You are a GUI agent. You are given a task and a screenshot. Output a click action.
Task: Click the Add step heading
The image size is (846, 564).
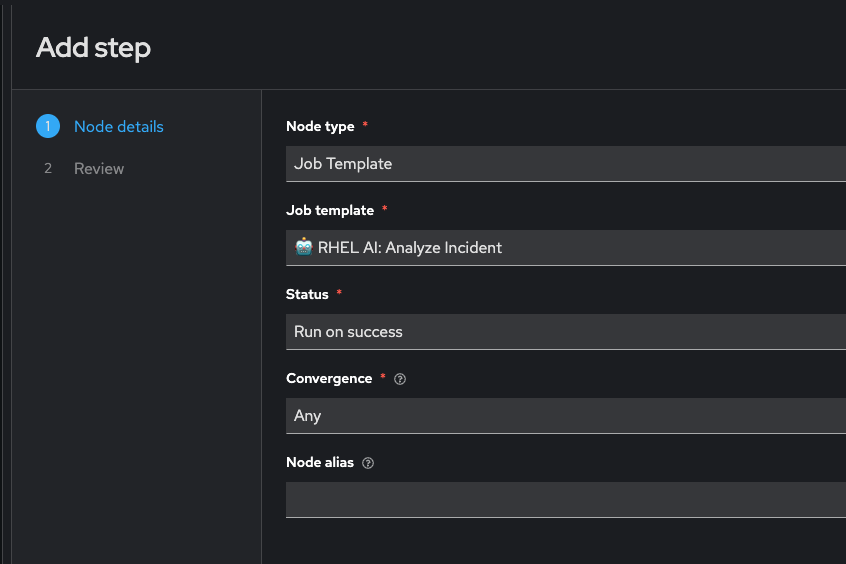(93, 47)
